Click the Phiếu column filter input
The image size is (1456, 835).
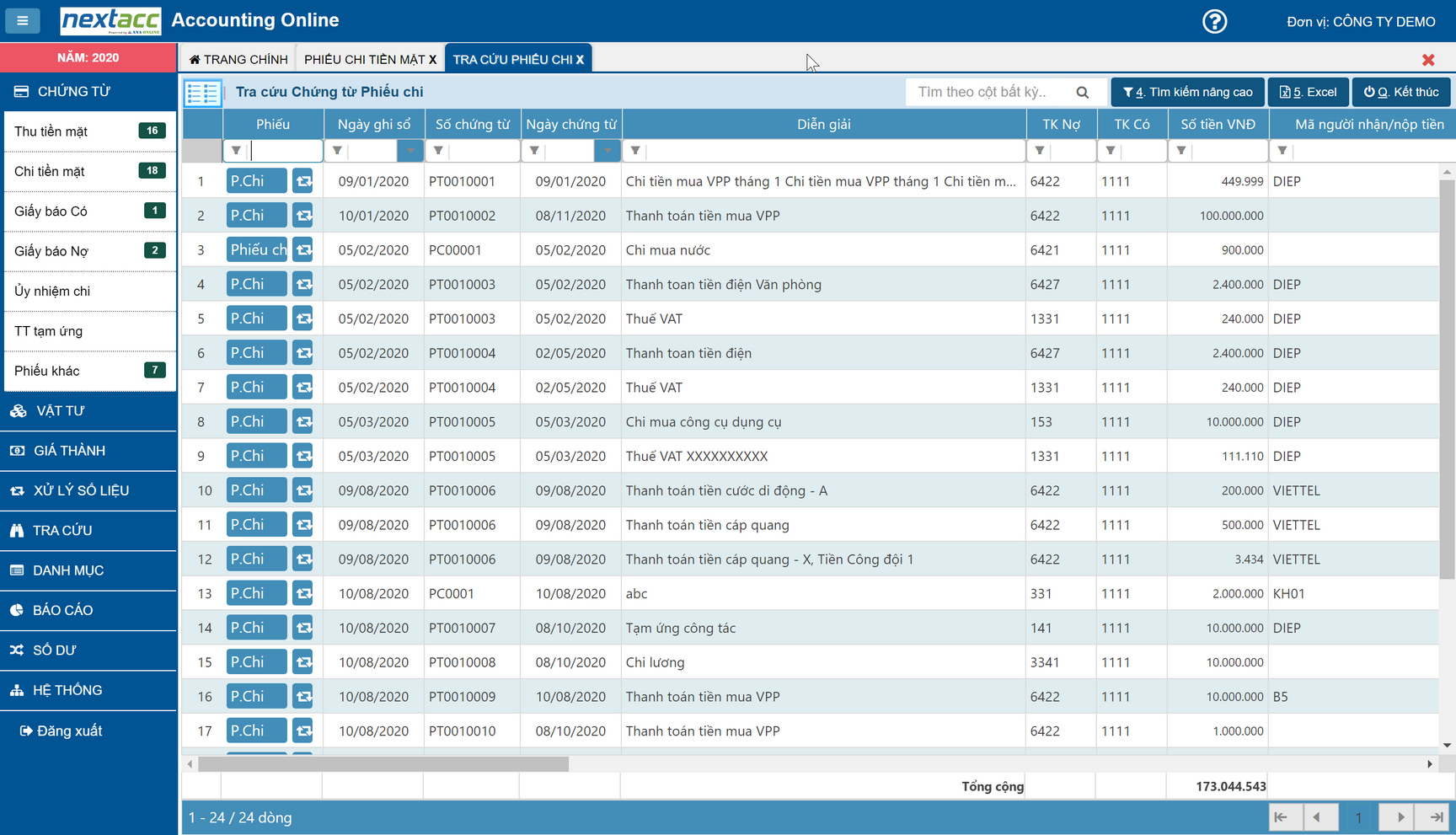click(x=285, y=151)
